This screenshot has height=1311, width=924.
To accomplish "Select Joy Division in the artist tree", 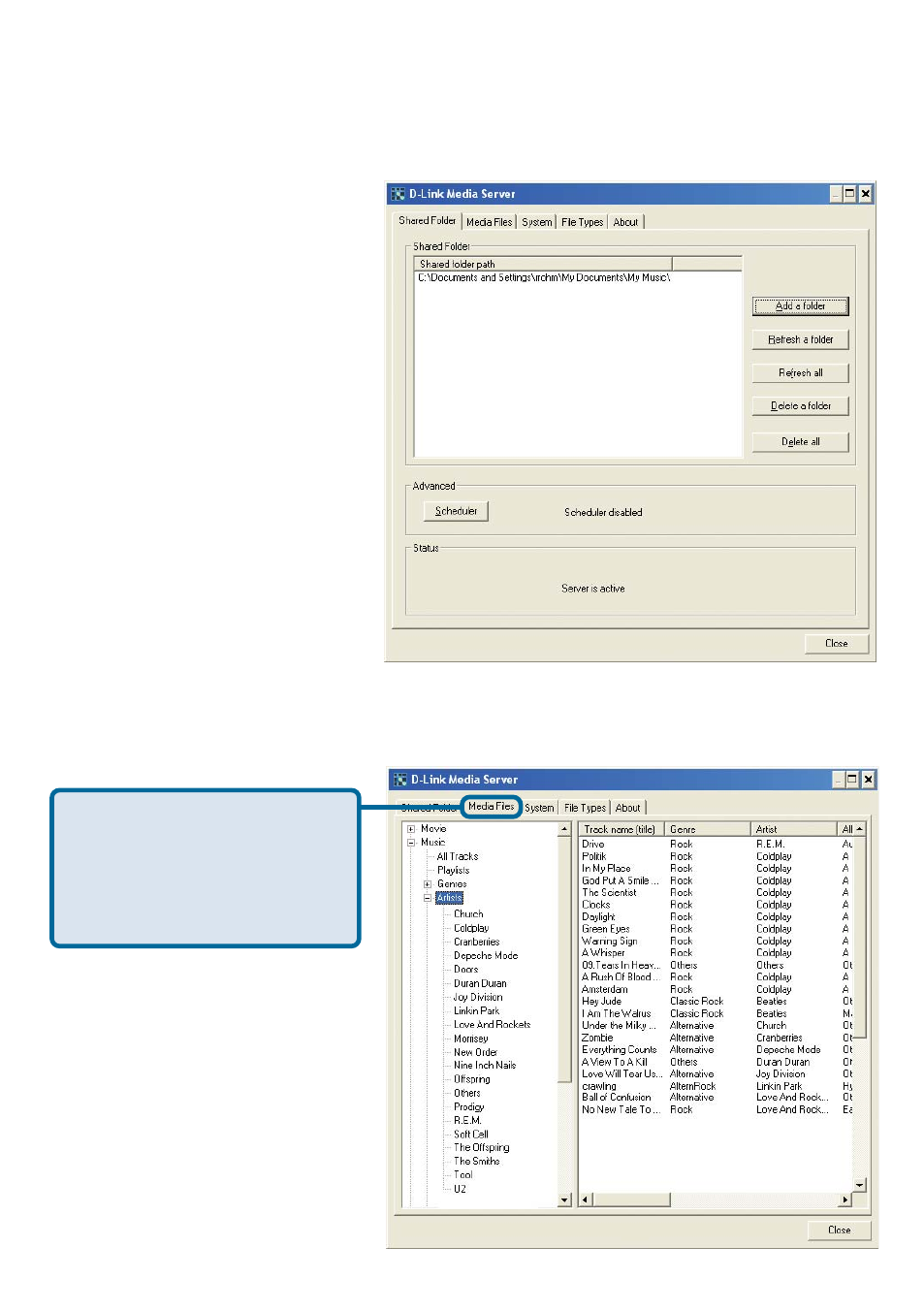I will pos(478,997).
